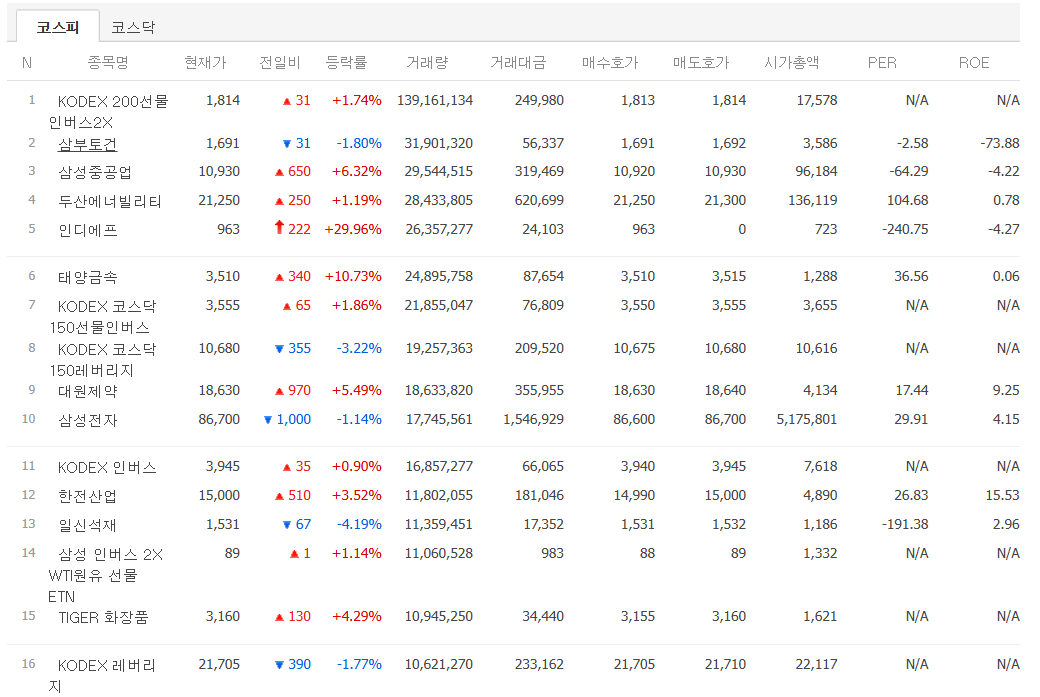Select the PER value -240.75

(905, 229)
